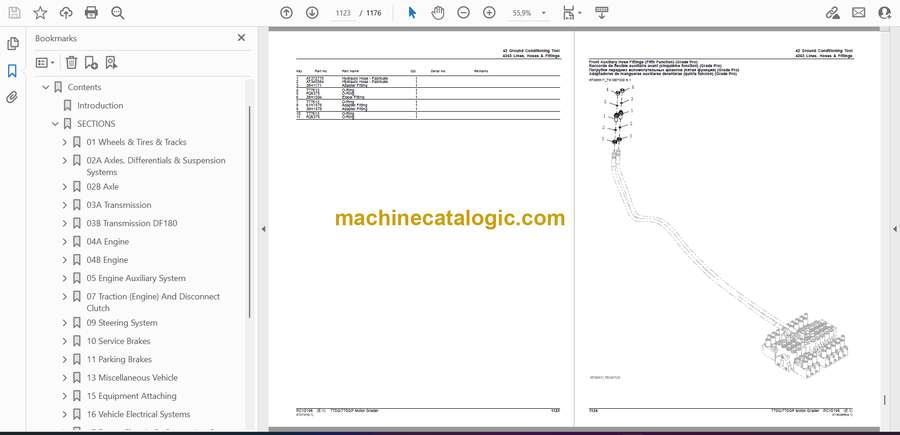Click the Bookmarks panel title
The height and width of the screenshot is (435, 900).
pos(56,38)
